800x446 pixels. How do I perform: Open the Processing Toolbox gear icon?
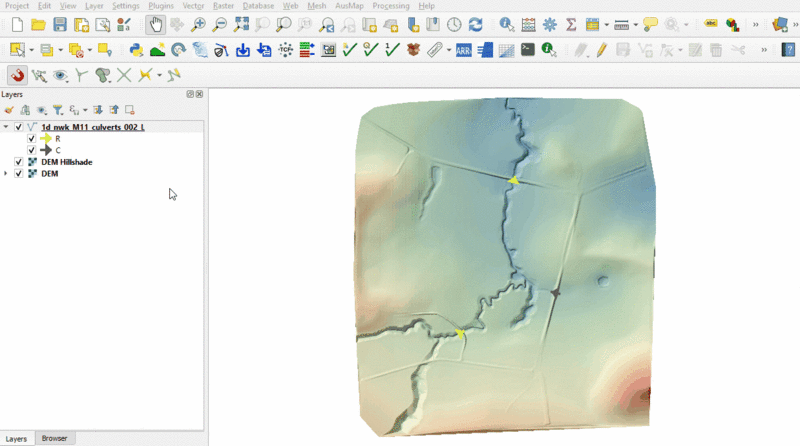tap(550, 24)
